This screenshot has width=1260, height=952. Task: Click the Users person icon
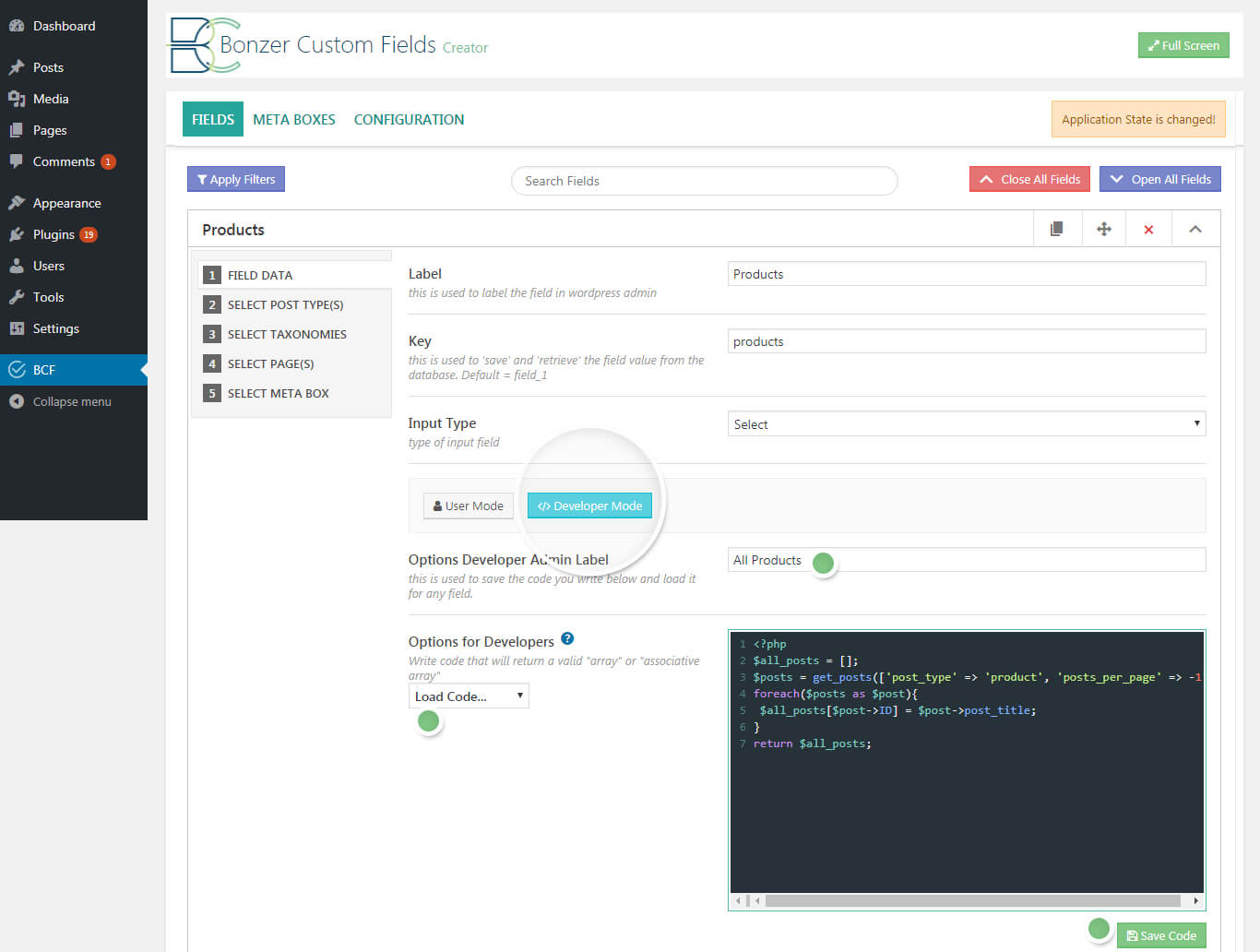pyautogui.click(x=16, y=266)
